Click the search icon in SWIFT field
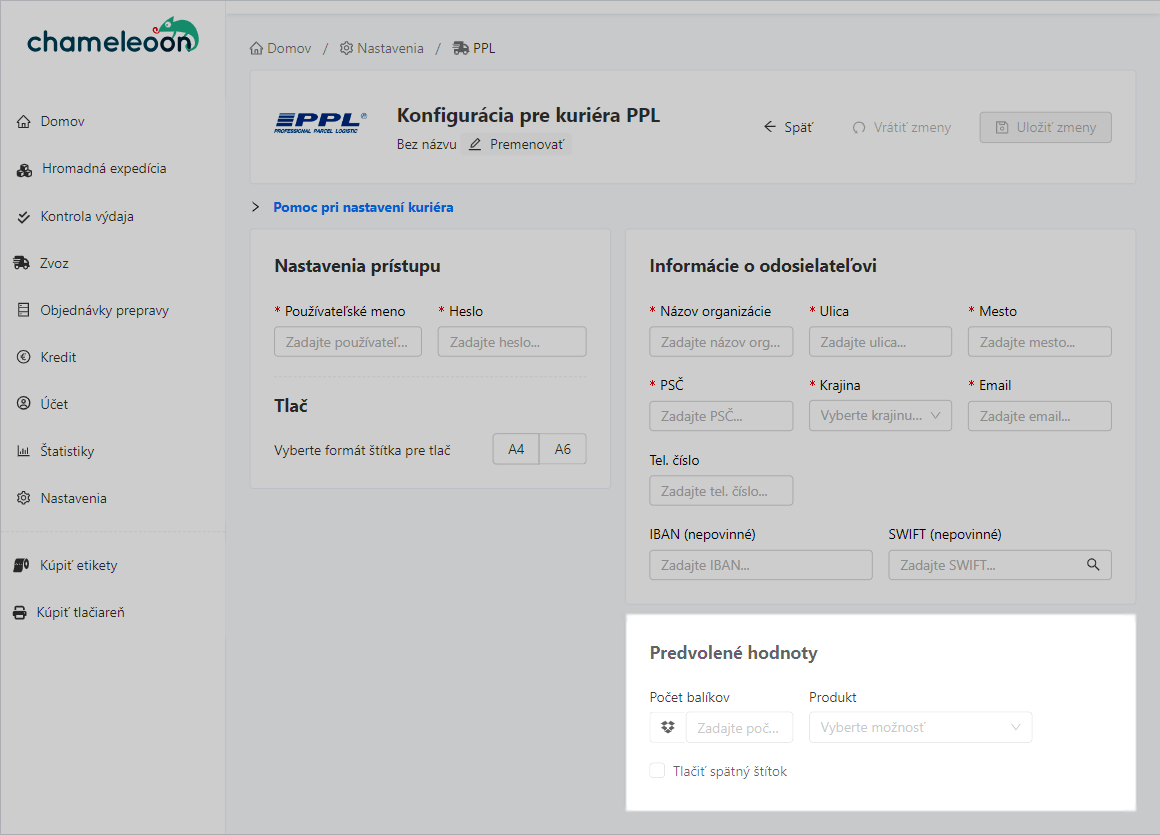 click(1093, 565)
